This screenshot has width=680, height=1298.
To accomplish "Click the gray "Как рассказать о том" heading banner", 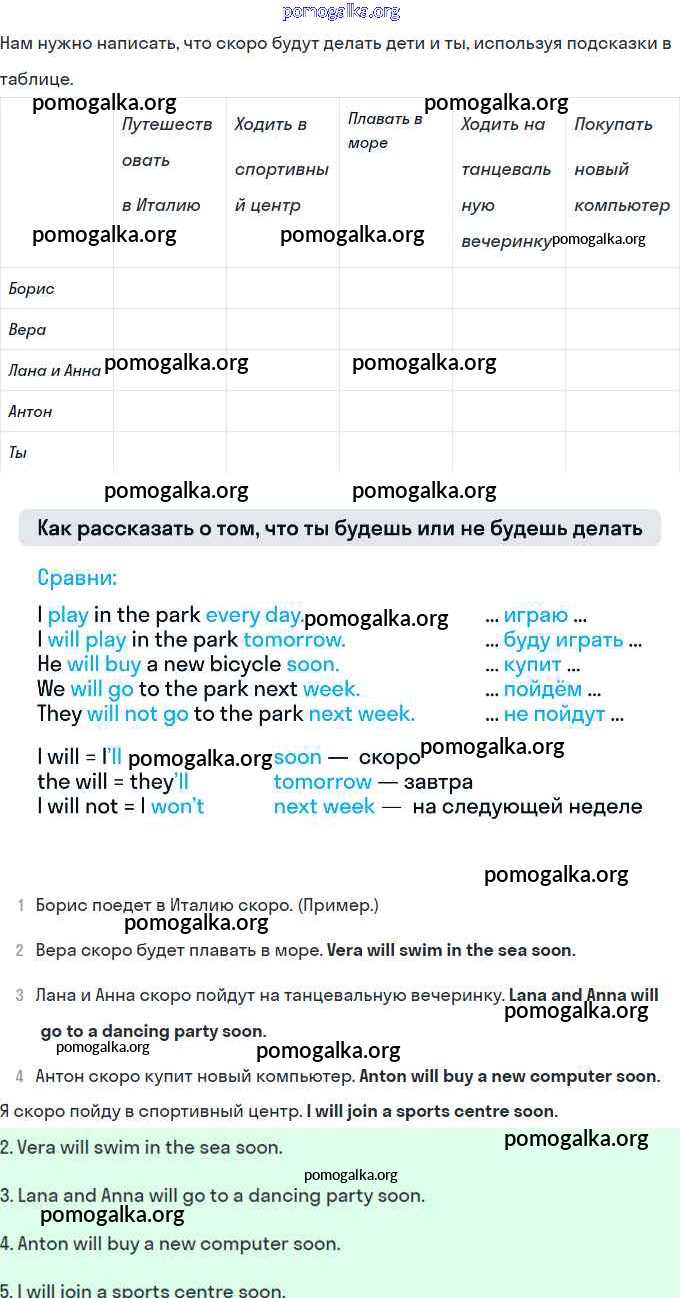I will (339, 528).
